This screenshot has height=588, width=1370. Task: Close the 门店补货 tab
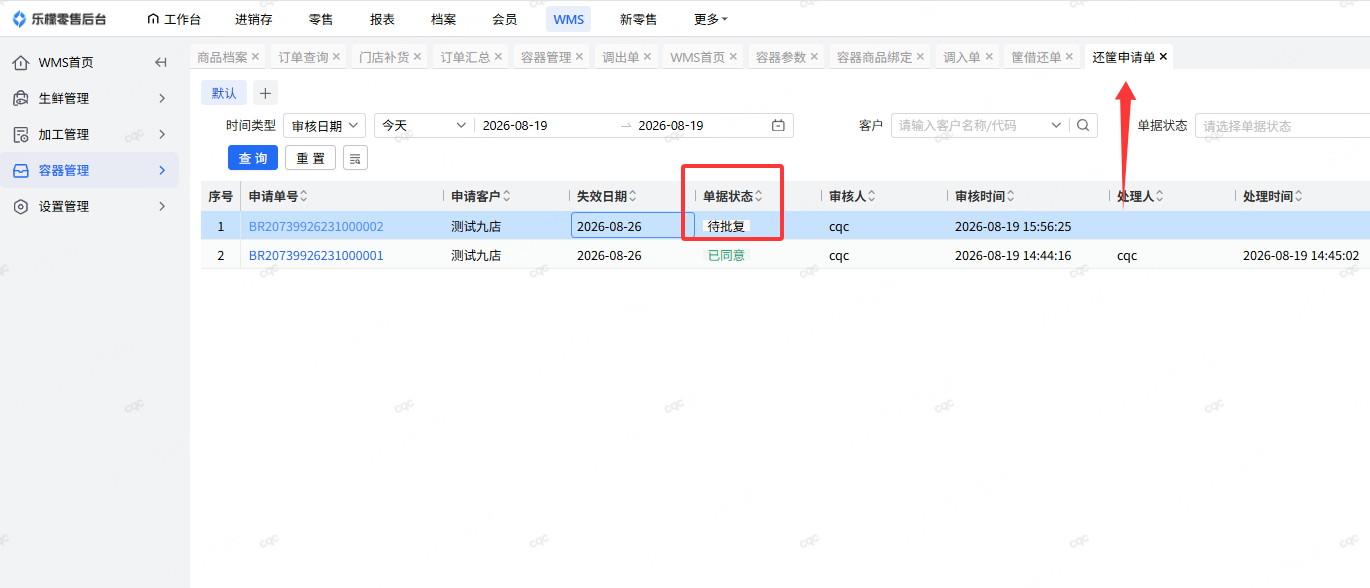[x=417, y=57]
